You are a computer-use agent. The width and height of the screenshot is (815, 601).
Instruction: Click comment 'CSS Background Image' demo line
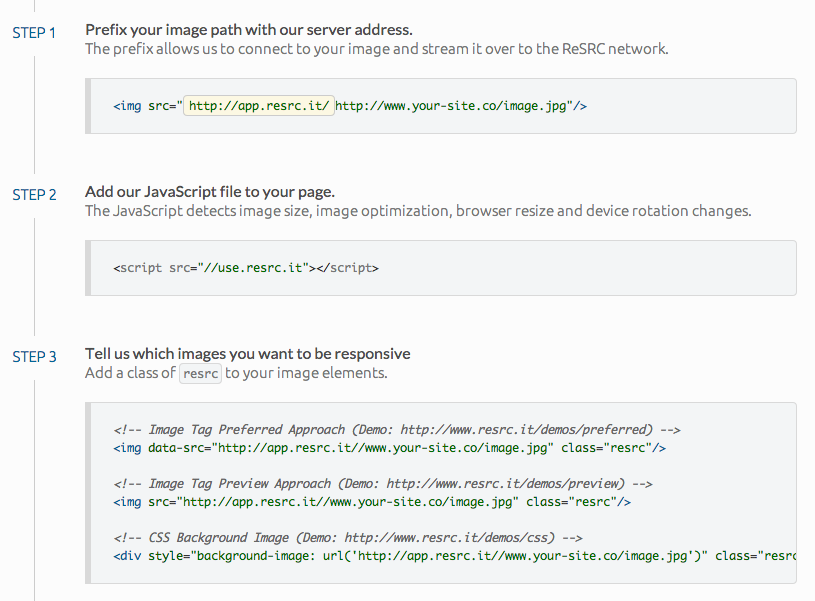[348, 538]
